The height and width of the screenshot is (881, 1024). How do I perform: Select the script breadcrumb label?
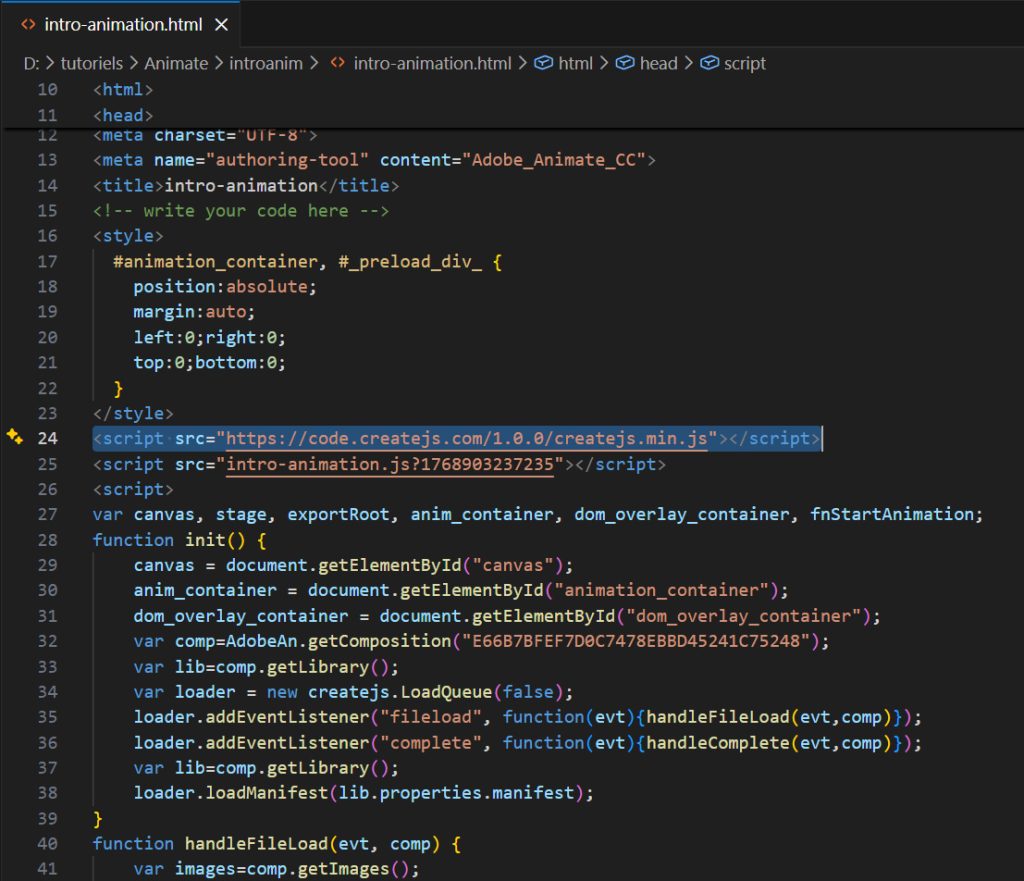[745, 63]
